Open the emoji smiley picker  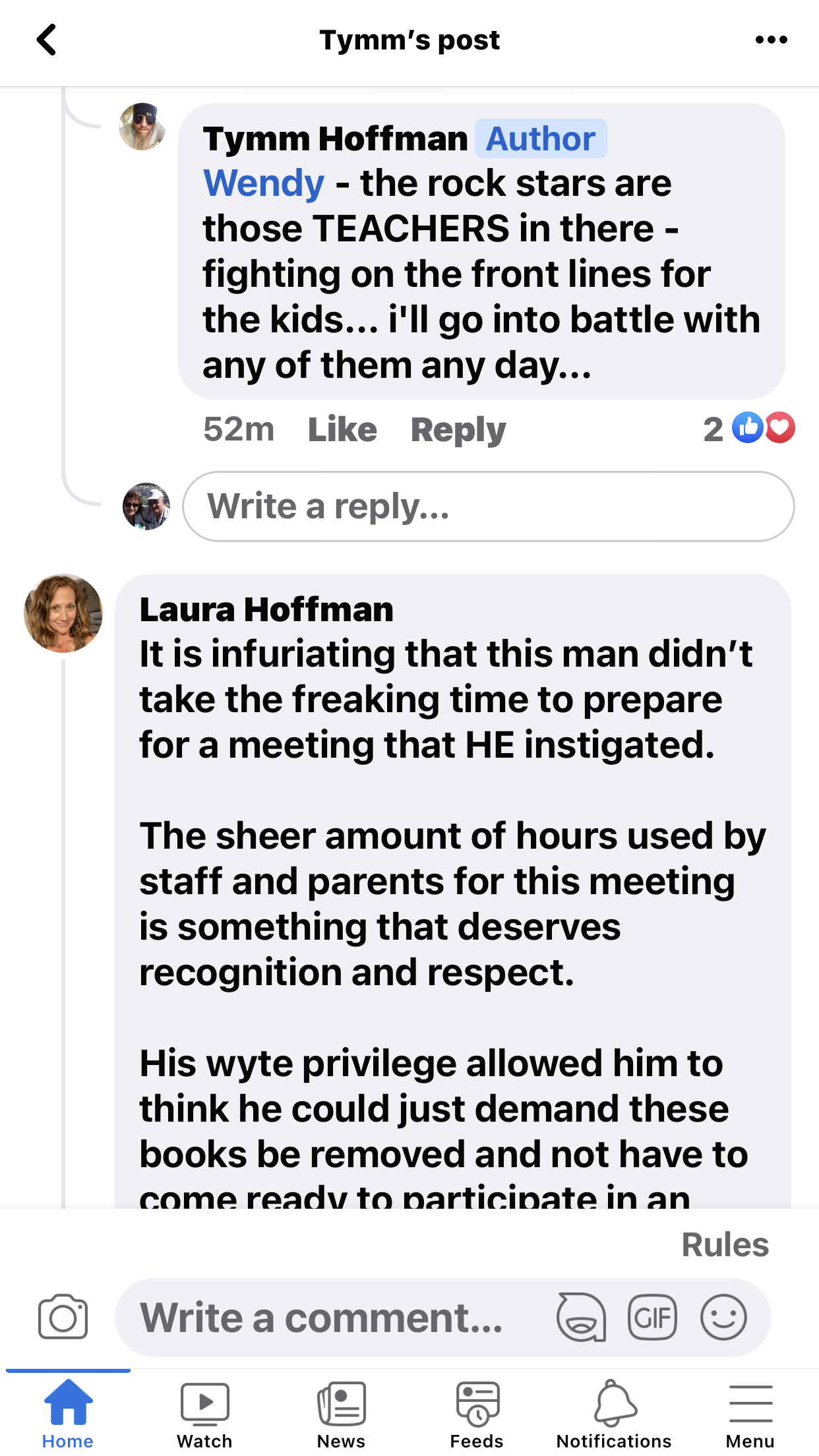[x=723, y=1317]
